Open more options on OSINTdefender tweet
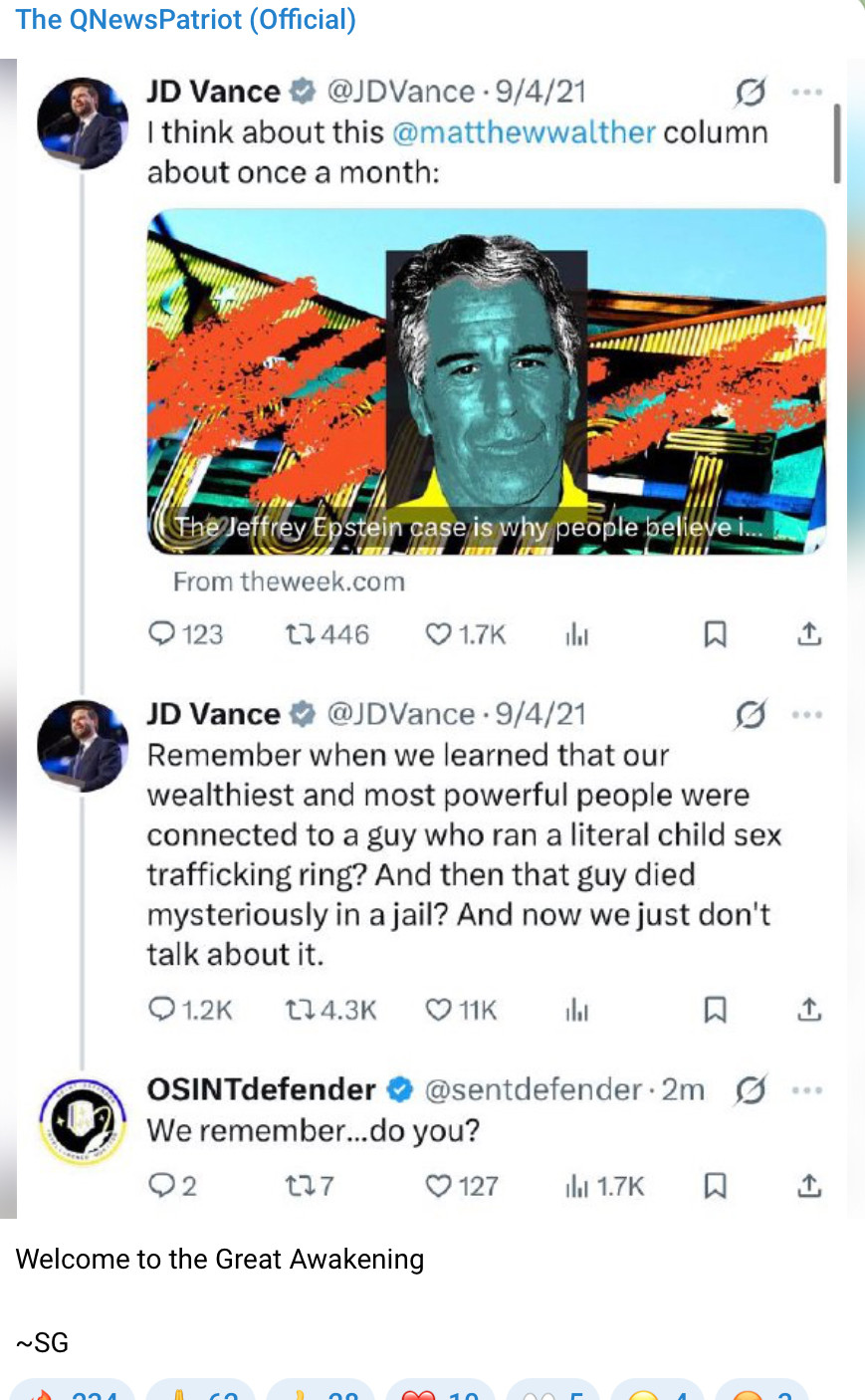The image size is (865, 1400). 806,1090
